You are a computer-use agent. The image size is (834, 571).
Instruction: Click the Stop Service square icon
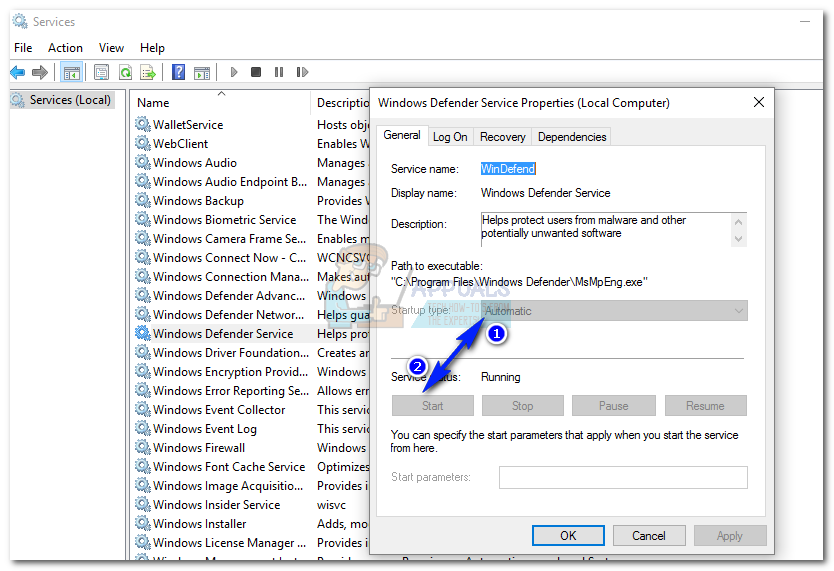click(256, 72)
